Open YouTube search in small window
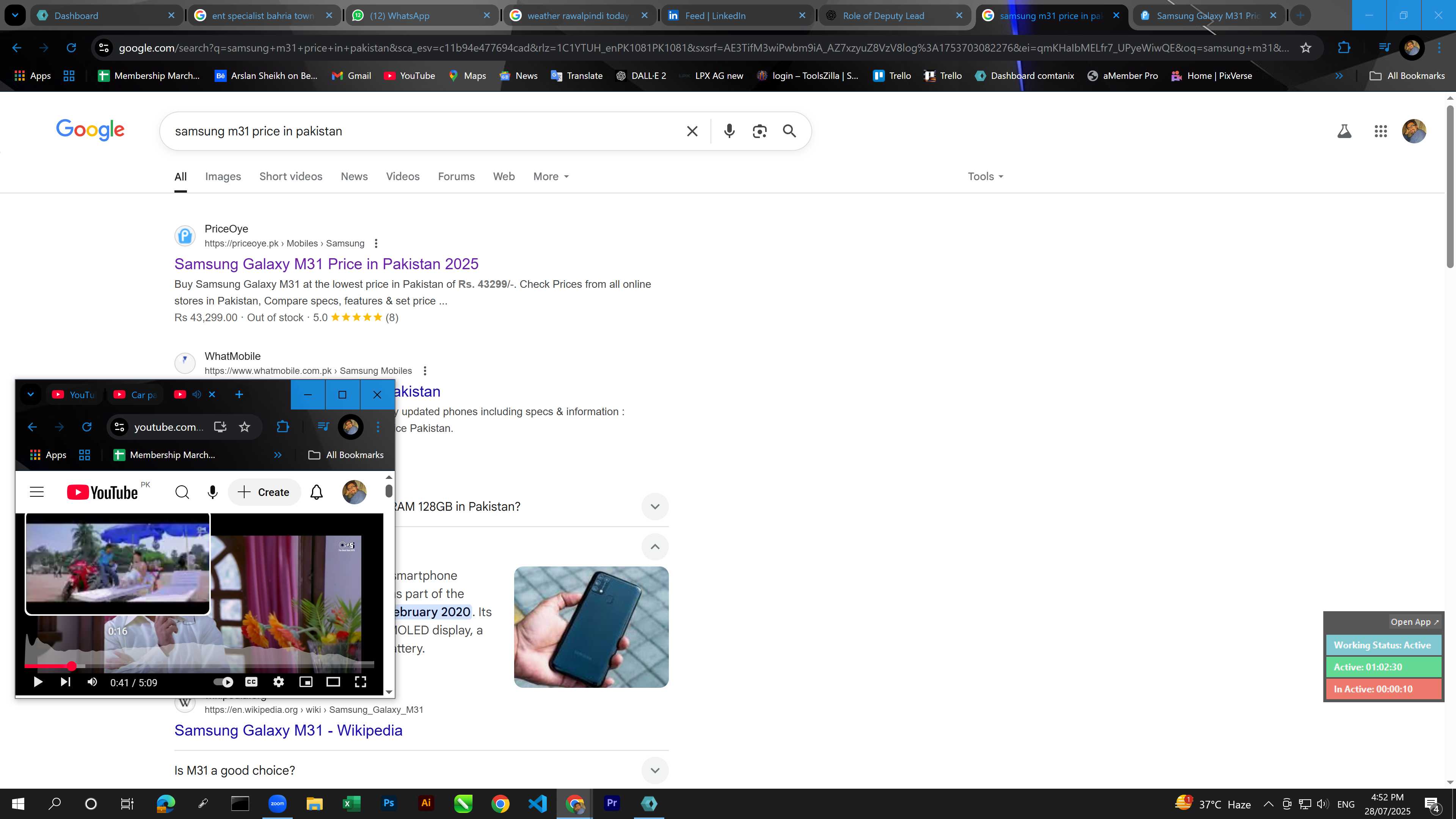Viewport: 1456px width, 819px height. pos(182,492)
